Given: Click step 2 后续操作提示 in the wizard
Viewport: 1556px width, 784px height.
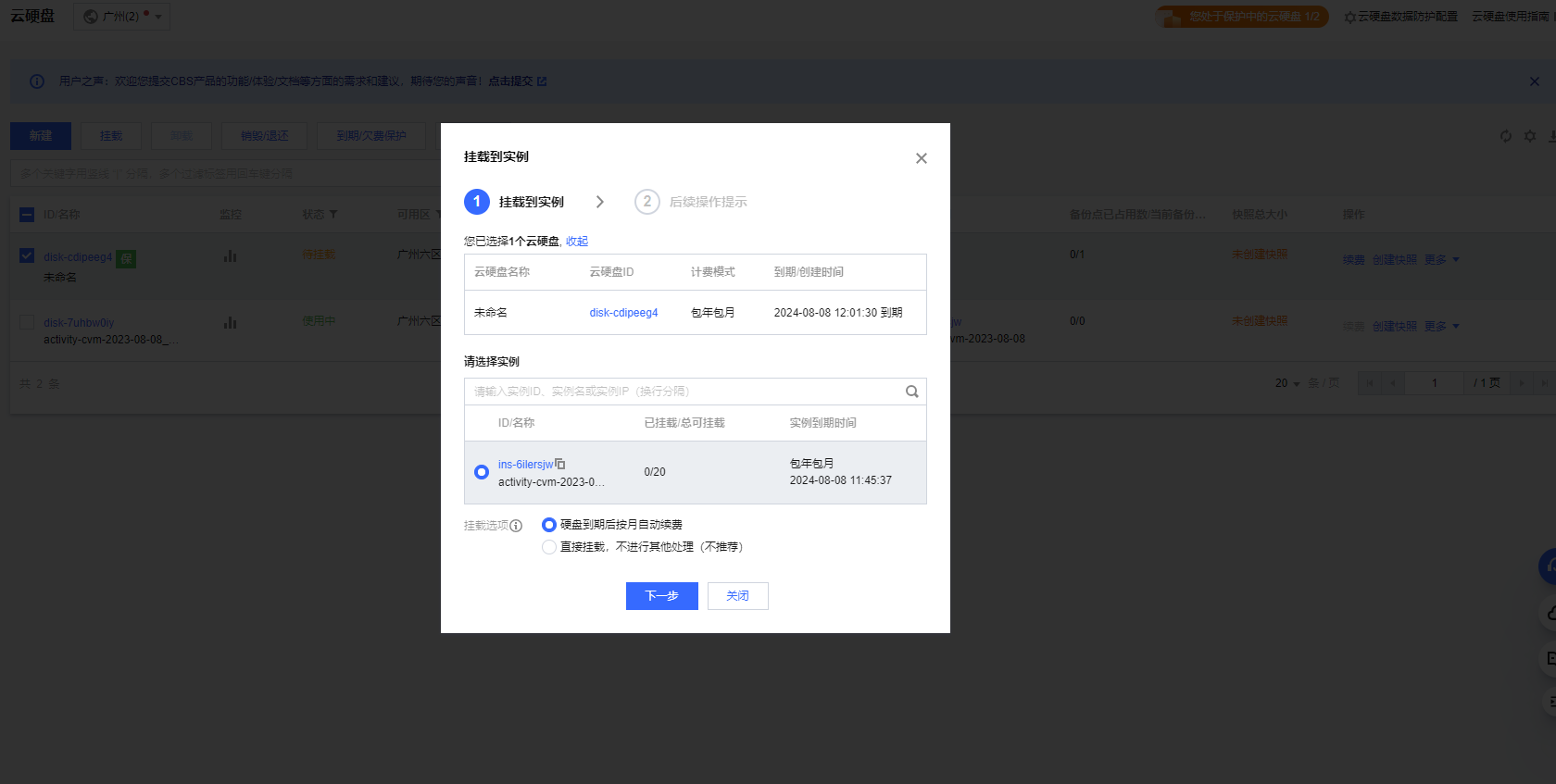Looking at the screenshot, I should 691,202.
